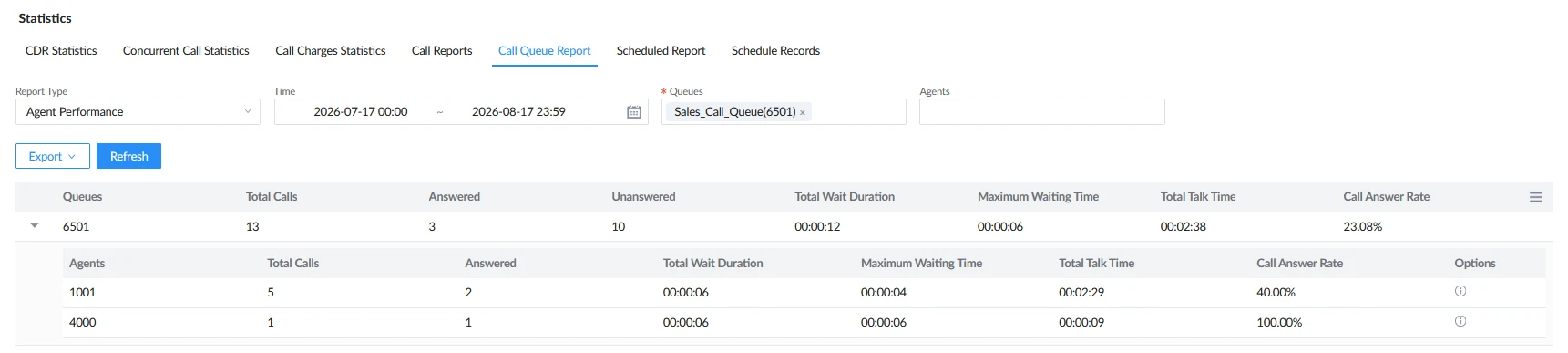1568x353 pixels.
Task: Select the 40.00% answer rate cell
Action: pos(1276,293)
